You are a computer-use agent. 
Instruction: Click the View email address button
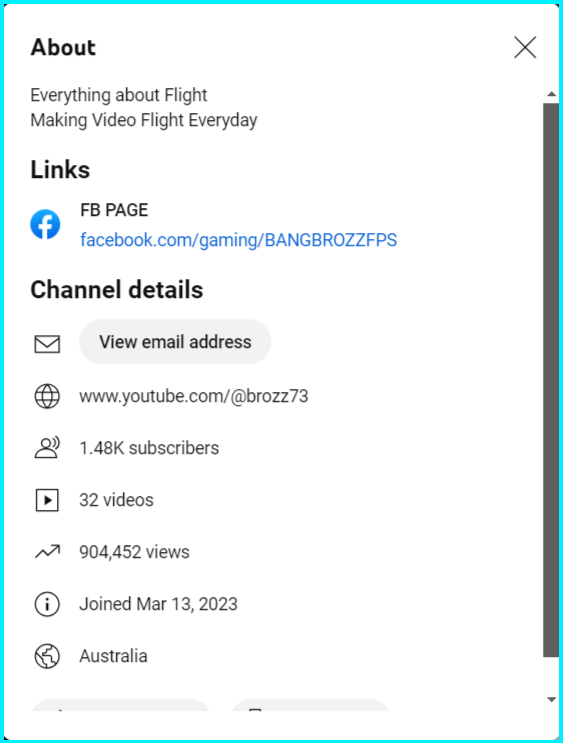175,342
